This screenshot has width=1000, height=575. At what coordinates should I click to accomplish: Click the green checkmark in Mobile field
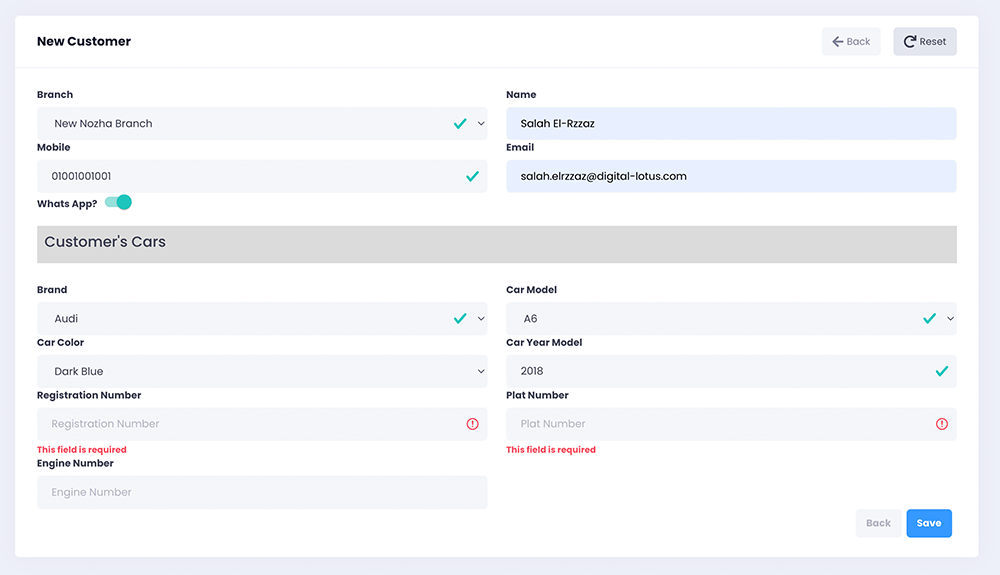tap(472, 176)
